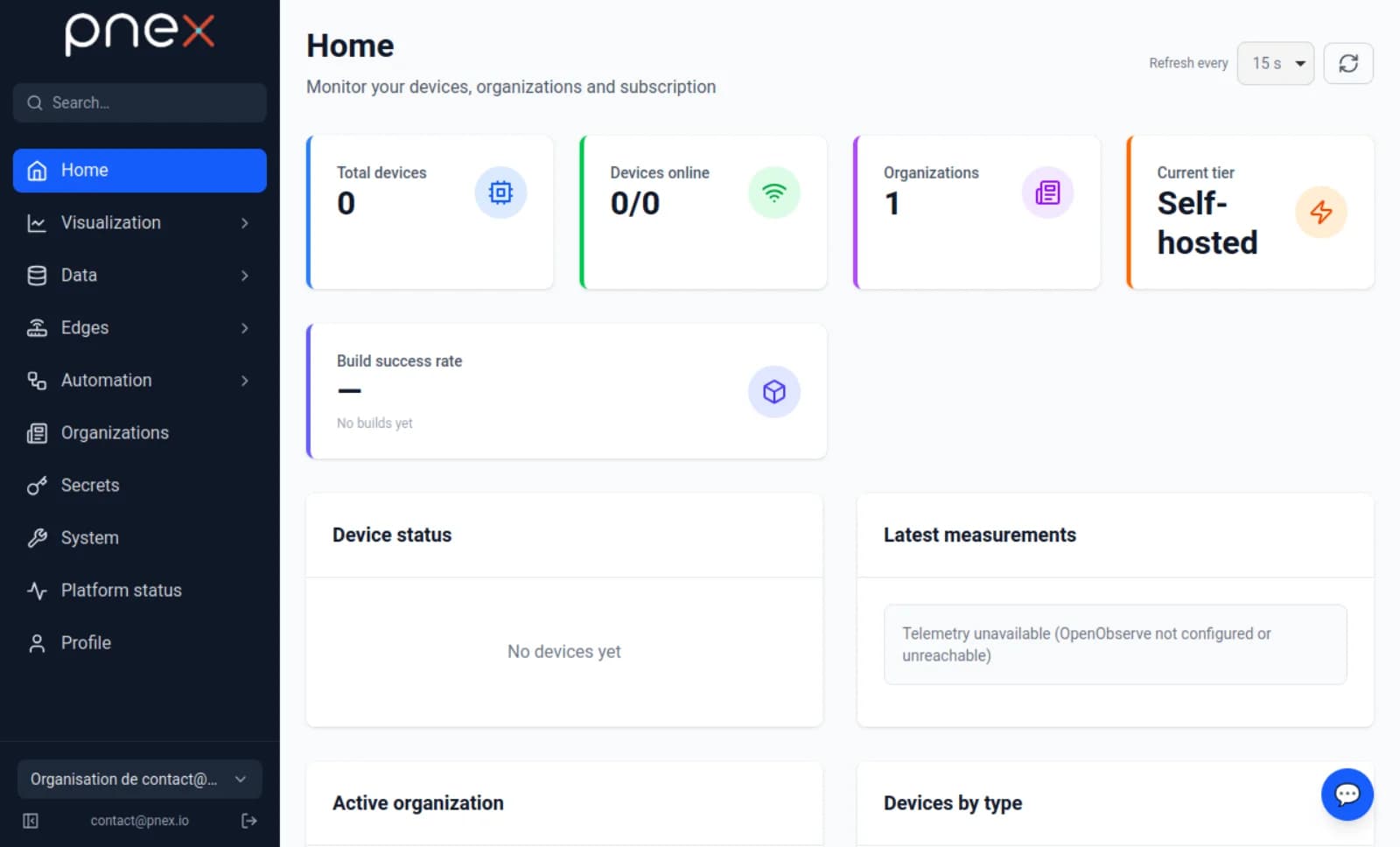Select Visualization label in sidebar
Viewport: 1400px width, 847px height.
pos(111,223)
